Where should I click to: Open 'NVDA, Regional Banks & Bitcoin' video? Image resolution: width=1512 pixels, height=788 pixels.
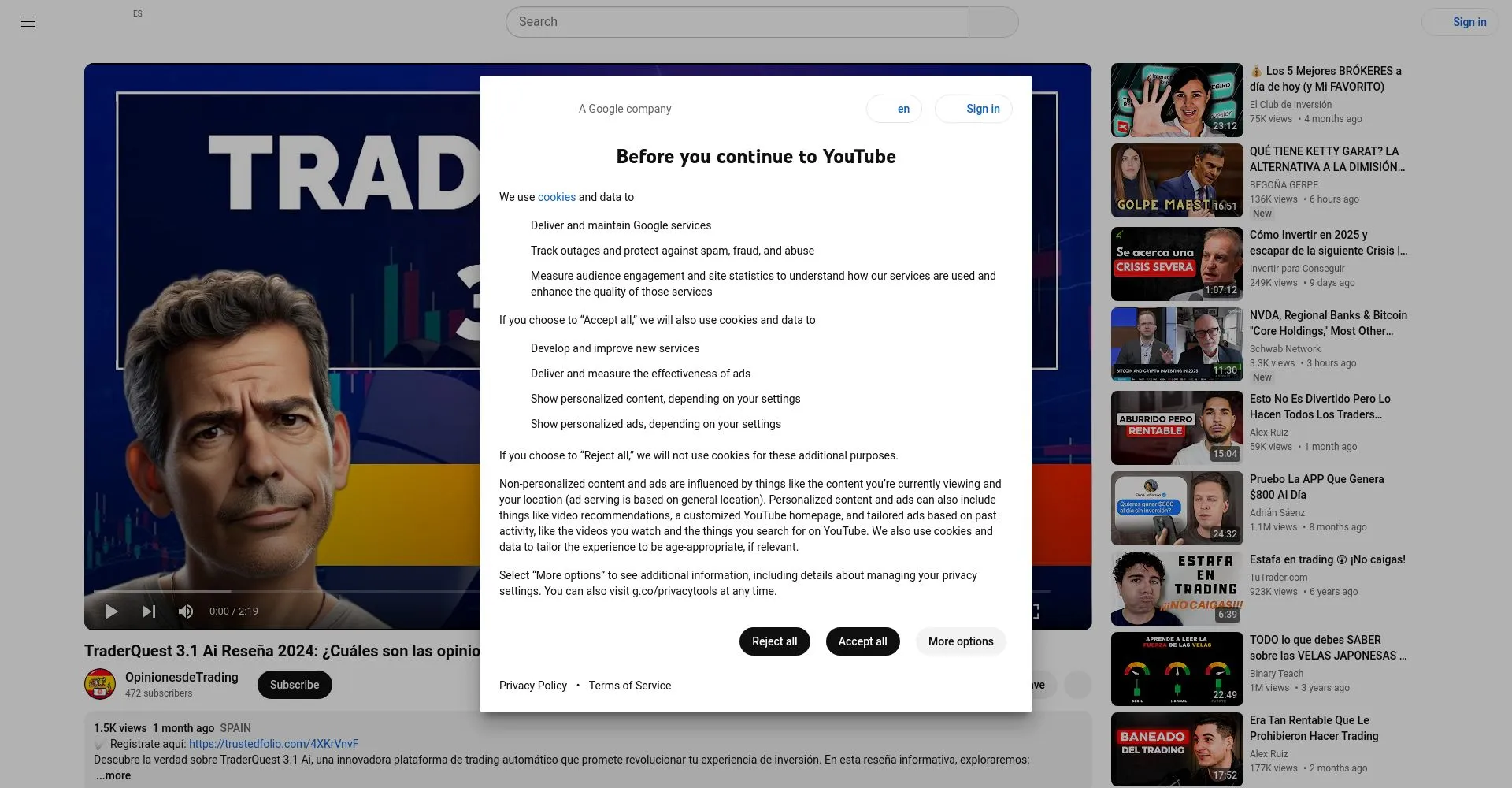coord(1329,323)
